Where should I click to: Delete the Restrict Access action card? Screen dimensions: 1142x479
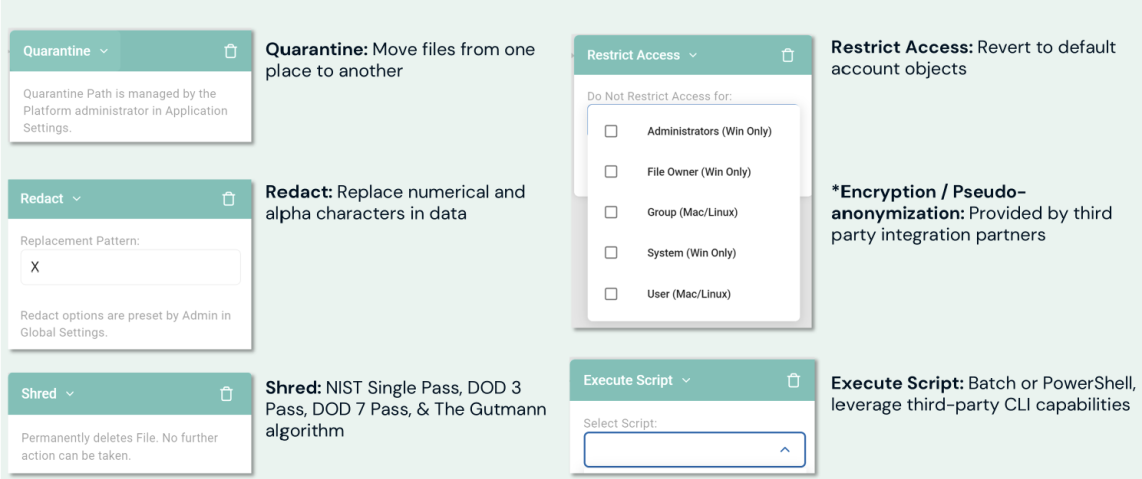tap(787, 55)
